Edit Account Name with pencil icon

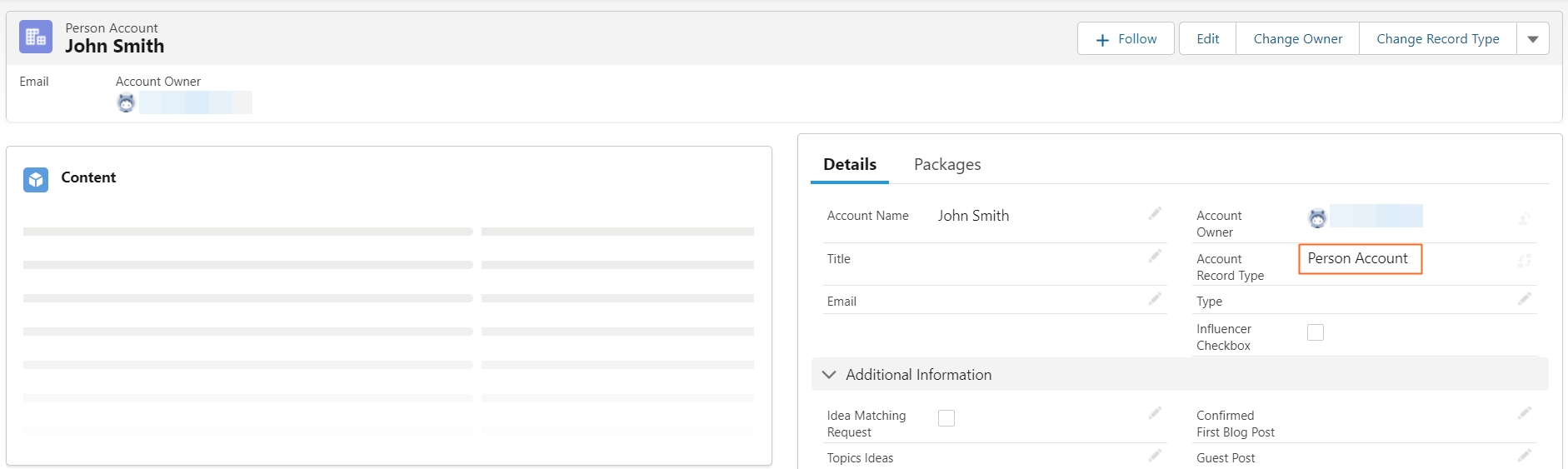(1155, 214)
